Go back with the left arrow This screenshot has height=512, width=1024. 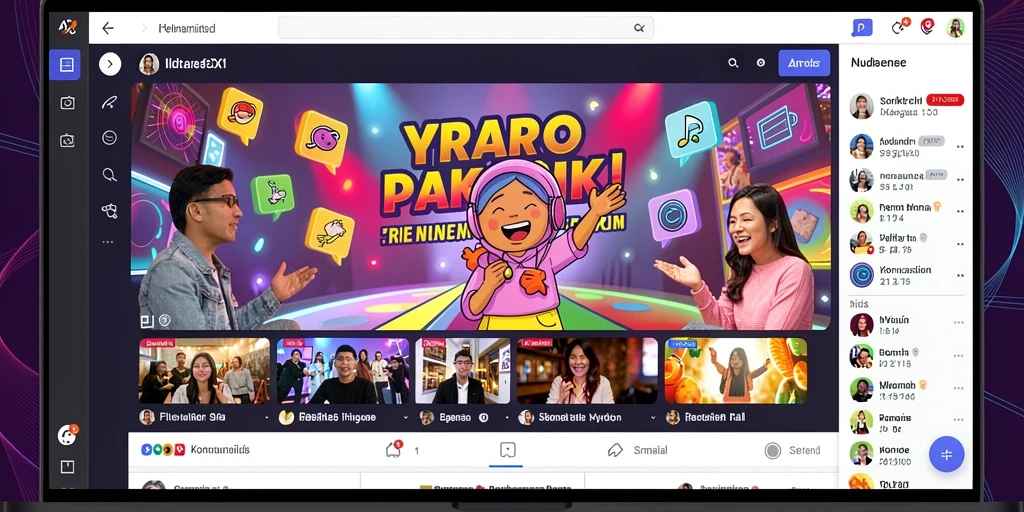(x=108, y=28)
